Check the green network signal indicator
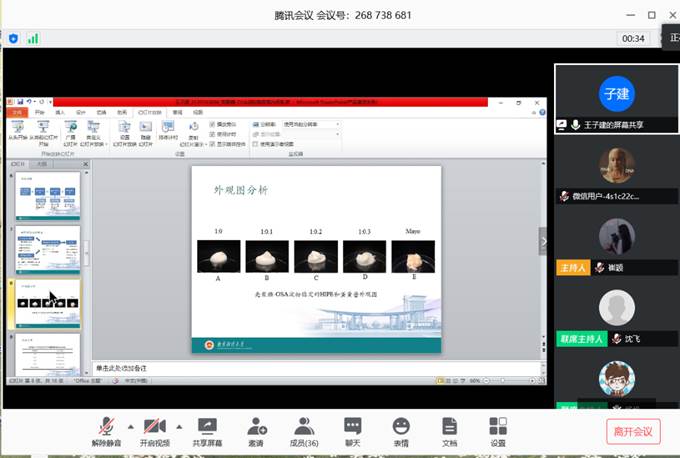Screen dimensions: 680x458 [33, 38]
